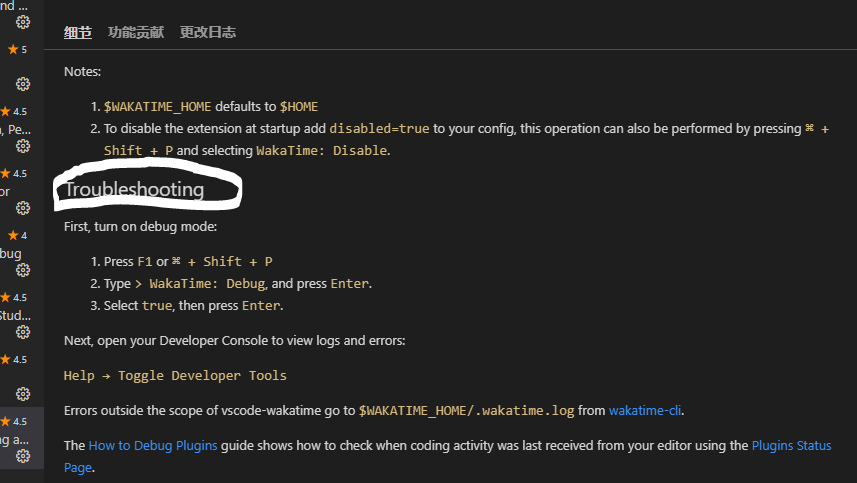Click the $HOME code text
This screenshot has height=483, width=857.
299,107
